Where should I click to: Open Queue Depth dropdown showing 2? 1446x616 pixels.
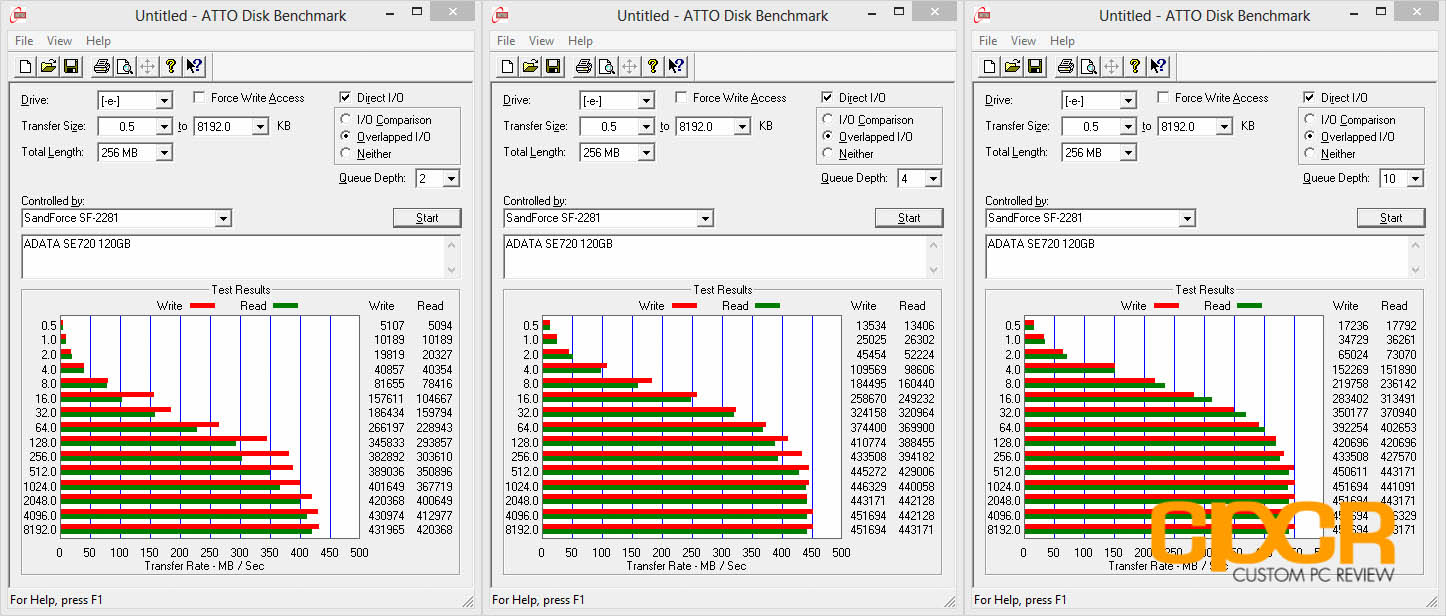pyautogui.click(x=451, y=178)
